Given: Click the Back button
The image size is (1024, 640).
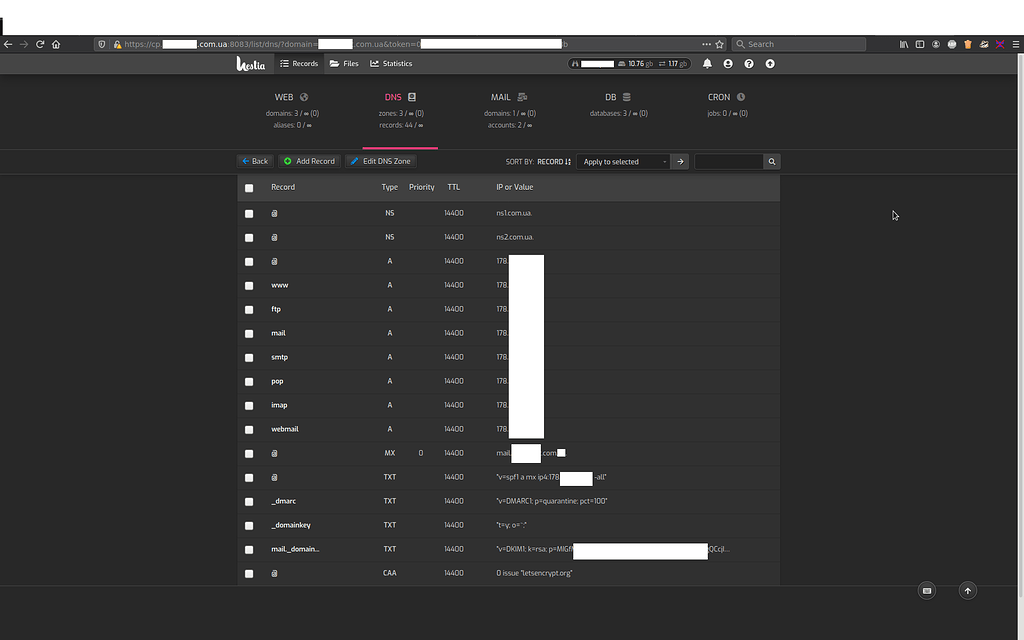Looking at the screenshot, I should tap(255, 161).
